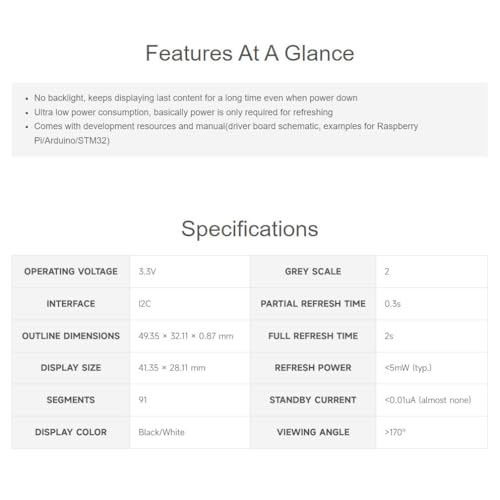Select the I2C interface value
This screenshot has width=500, height=500.
click(x=145, y=304)
